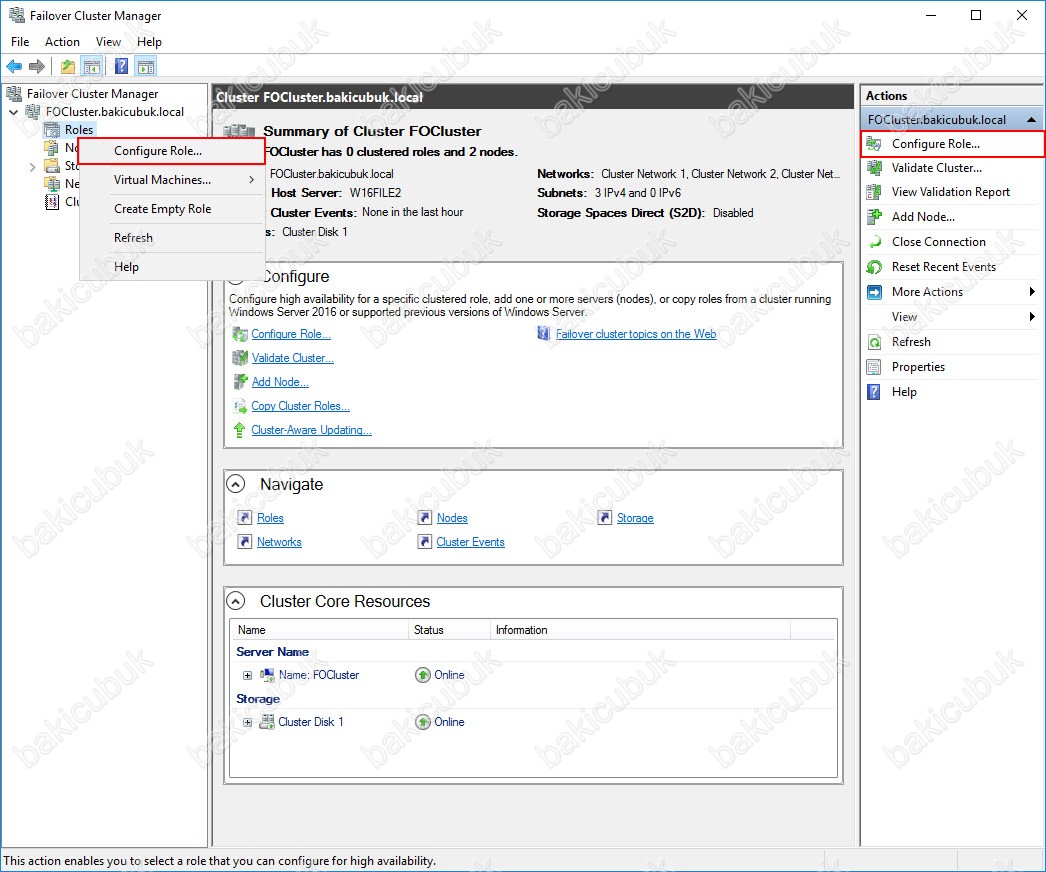This screenshot has height=872, width=1046.
Task: Click the Add Node... link in Configure section
Action: point(280,382)
